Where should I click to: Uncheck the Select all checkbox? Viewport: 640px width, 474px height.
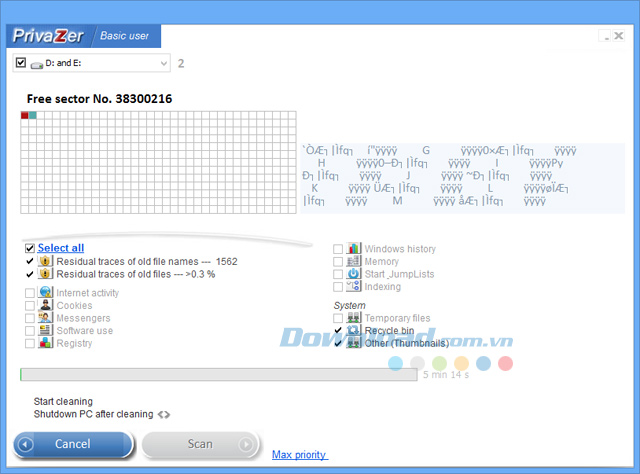[30, 248]
